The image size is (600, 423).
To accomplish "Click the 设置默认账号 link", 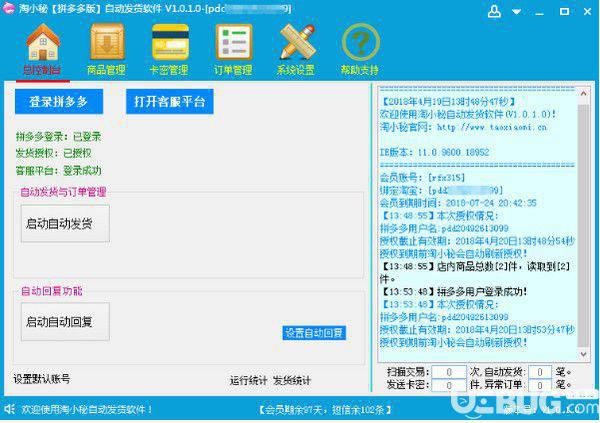I will tap(42, 379).
